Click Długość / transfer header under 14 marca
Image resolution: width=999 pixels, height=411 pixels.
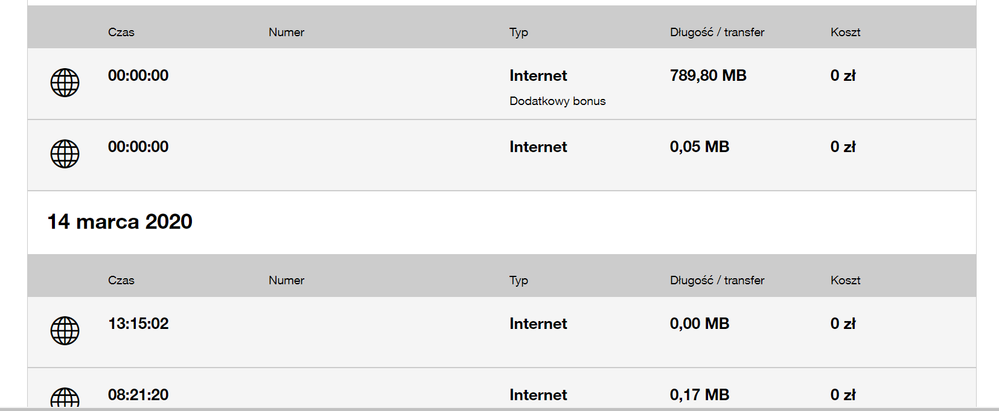coord(717,281)
